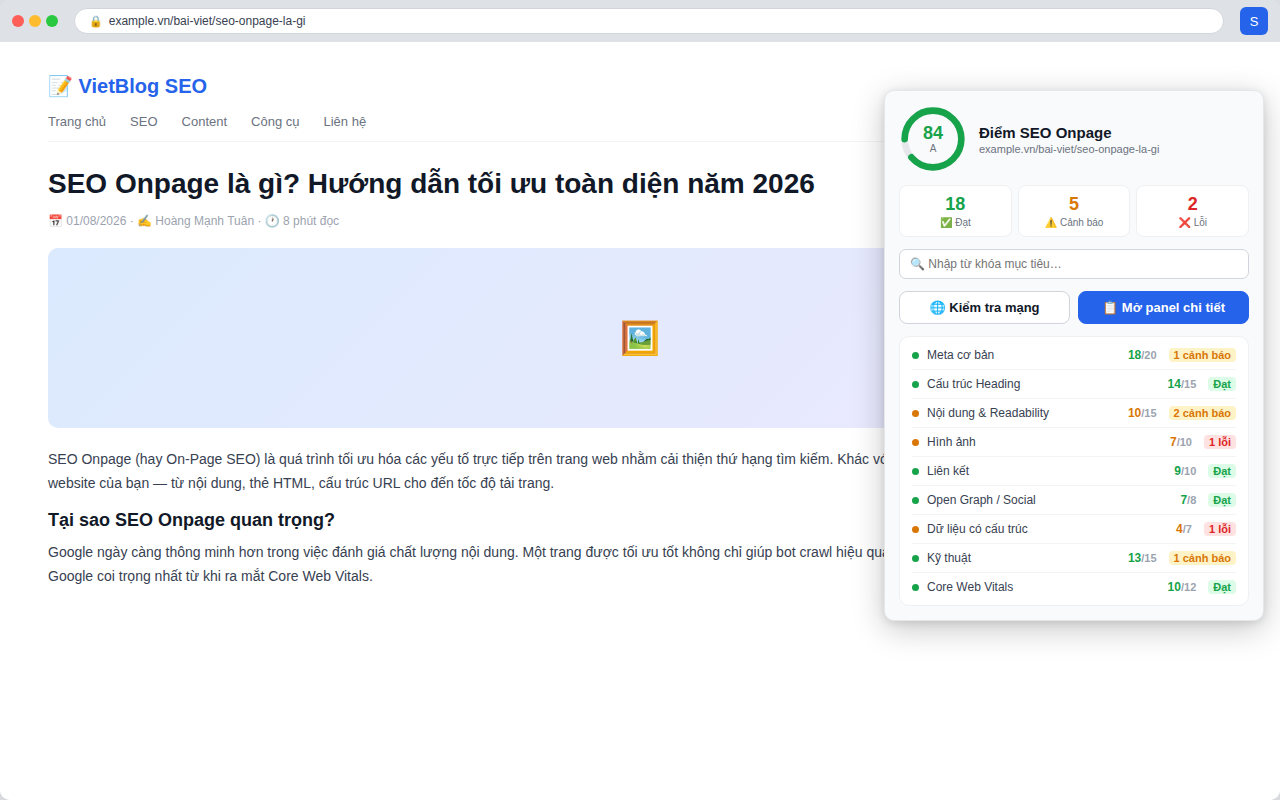Select the Hình ảnh row
The image size is (1280, 800).
pyautogui.click(x=1074, y=442)
